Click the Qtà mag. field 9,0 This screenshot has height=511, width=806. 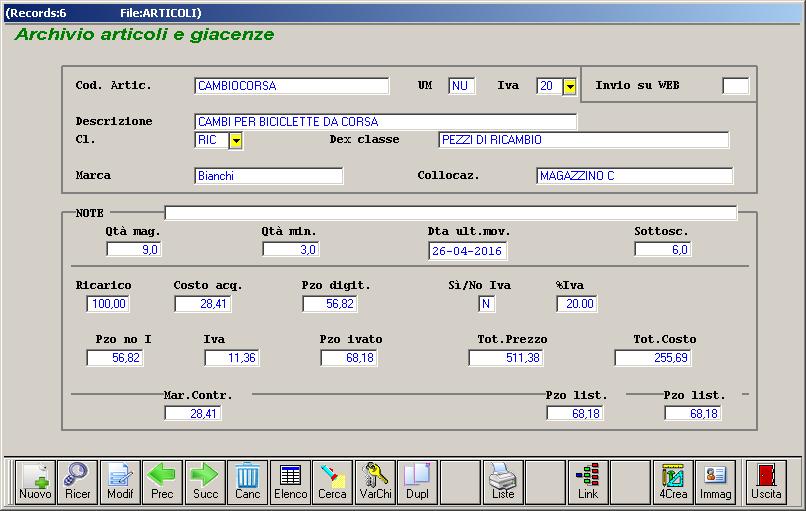[134, 250]
